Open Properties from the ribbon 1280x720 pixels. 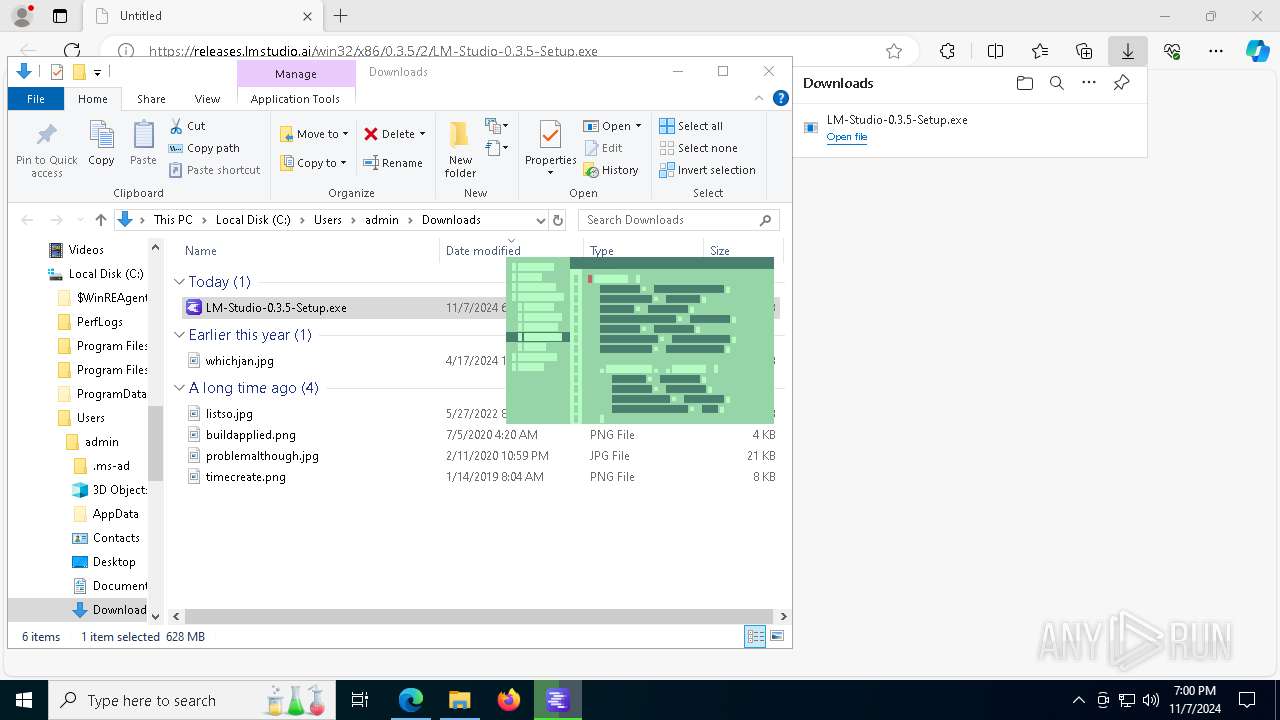[550, 149]
